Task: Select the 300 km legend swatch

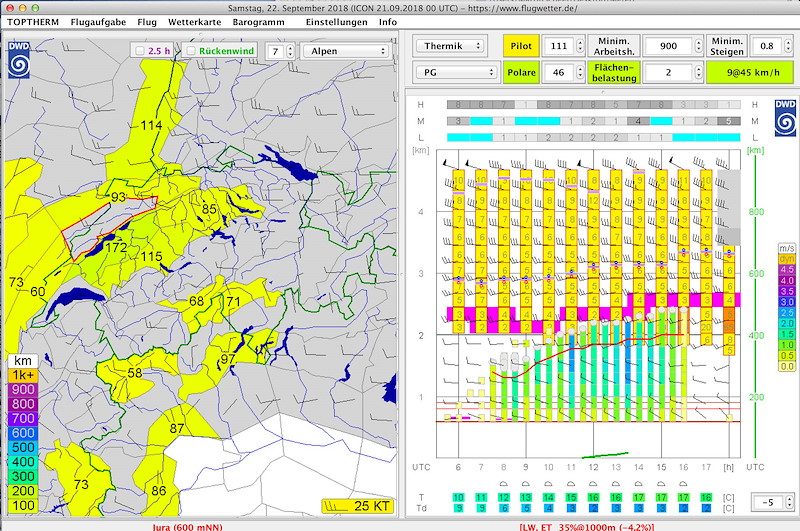Action: point(22,476)
